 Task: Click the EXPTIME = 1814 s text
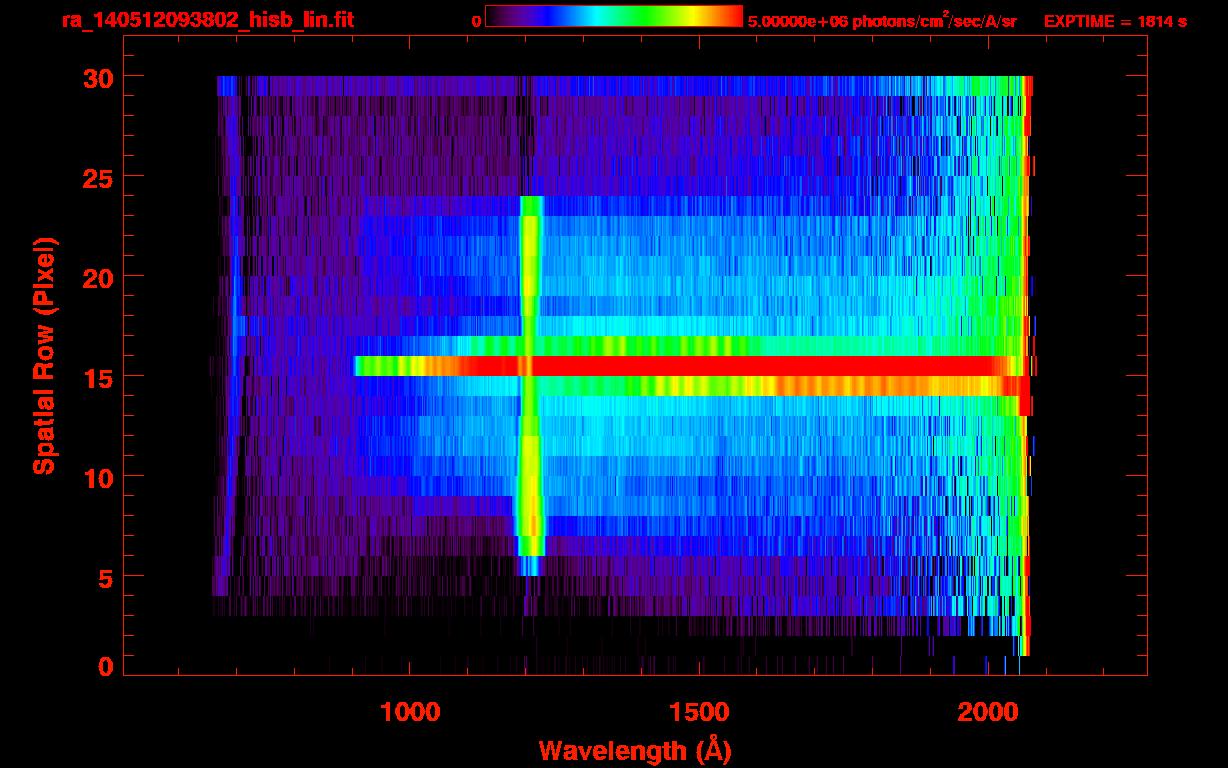(1115, 21)
